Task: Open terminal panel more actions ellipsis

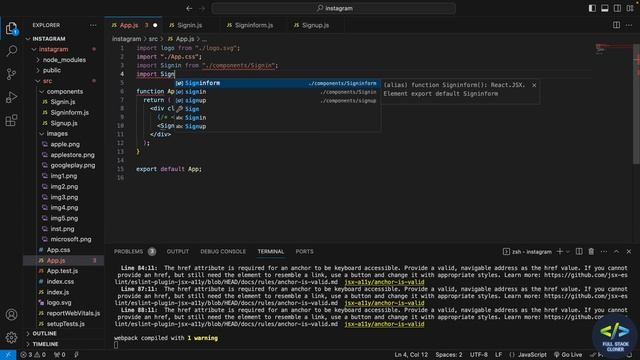Action: (604, 251)
